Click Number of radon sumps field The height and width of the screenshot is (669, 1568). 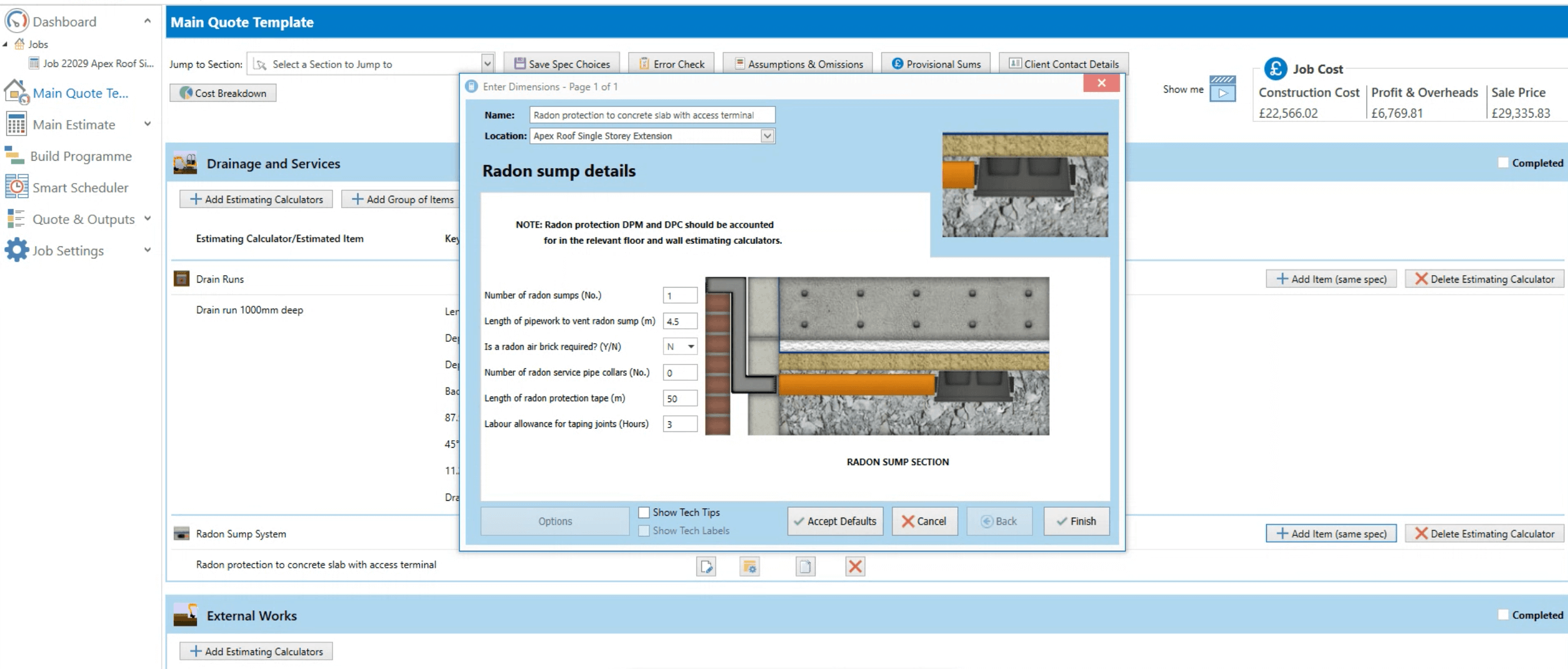[680, 295]
